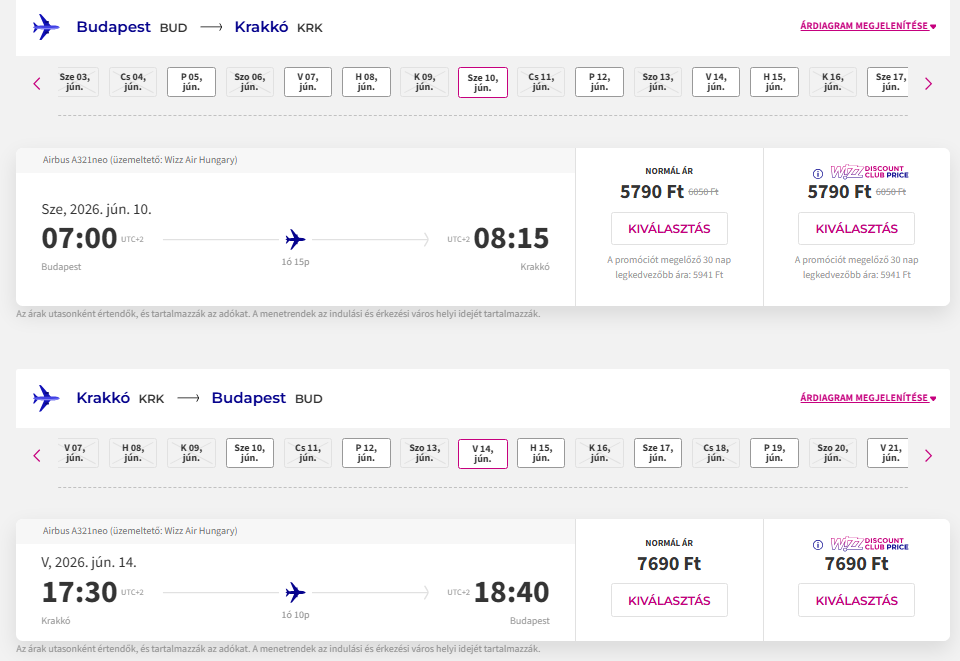Screen dimensions: 960x661
Task: Click the info icon next to return Wizz Discount Club price
Action: pyautogui.click(x=818, y=545)
